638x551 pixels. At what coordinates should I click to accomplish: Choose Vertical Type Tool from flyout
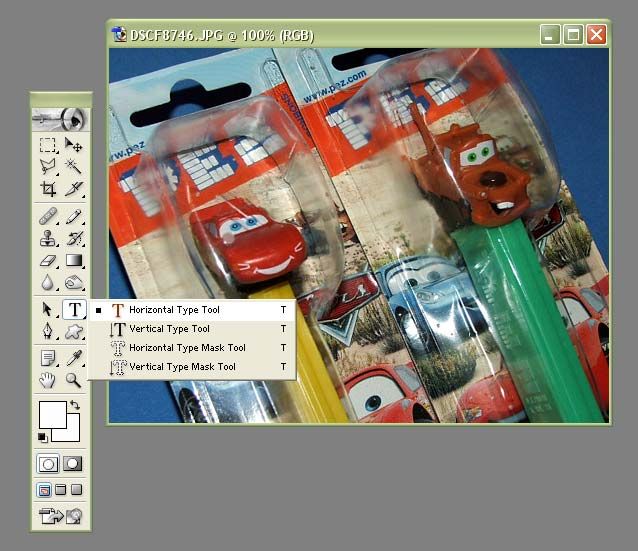(192, 329)
